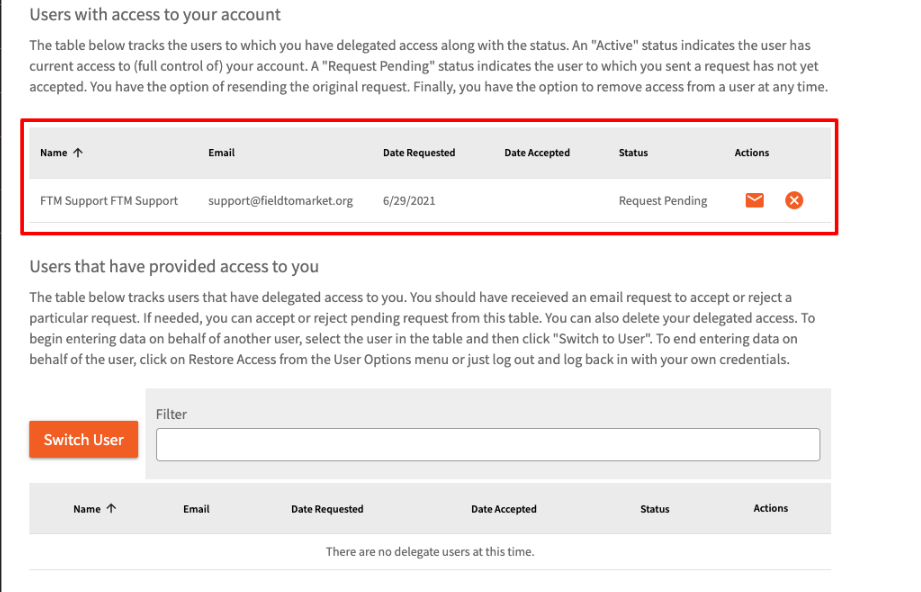This screenshot has width=921, height=592.
Task: Click Actions header in Users with access table
Action: (x=751, y=153)
